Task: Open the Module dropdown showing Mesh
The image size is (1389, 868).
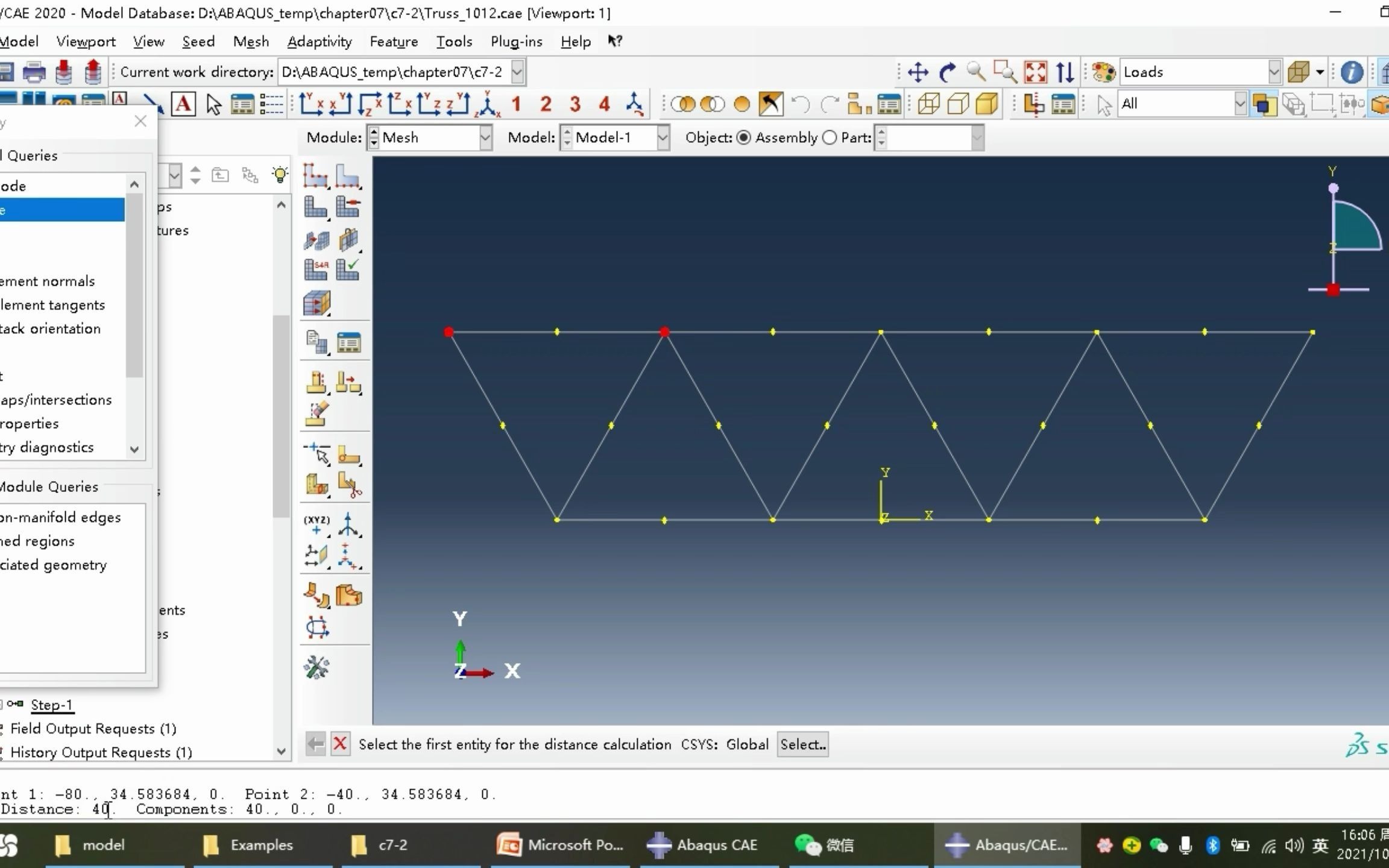Action: pos(485,137)
